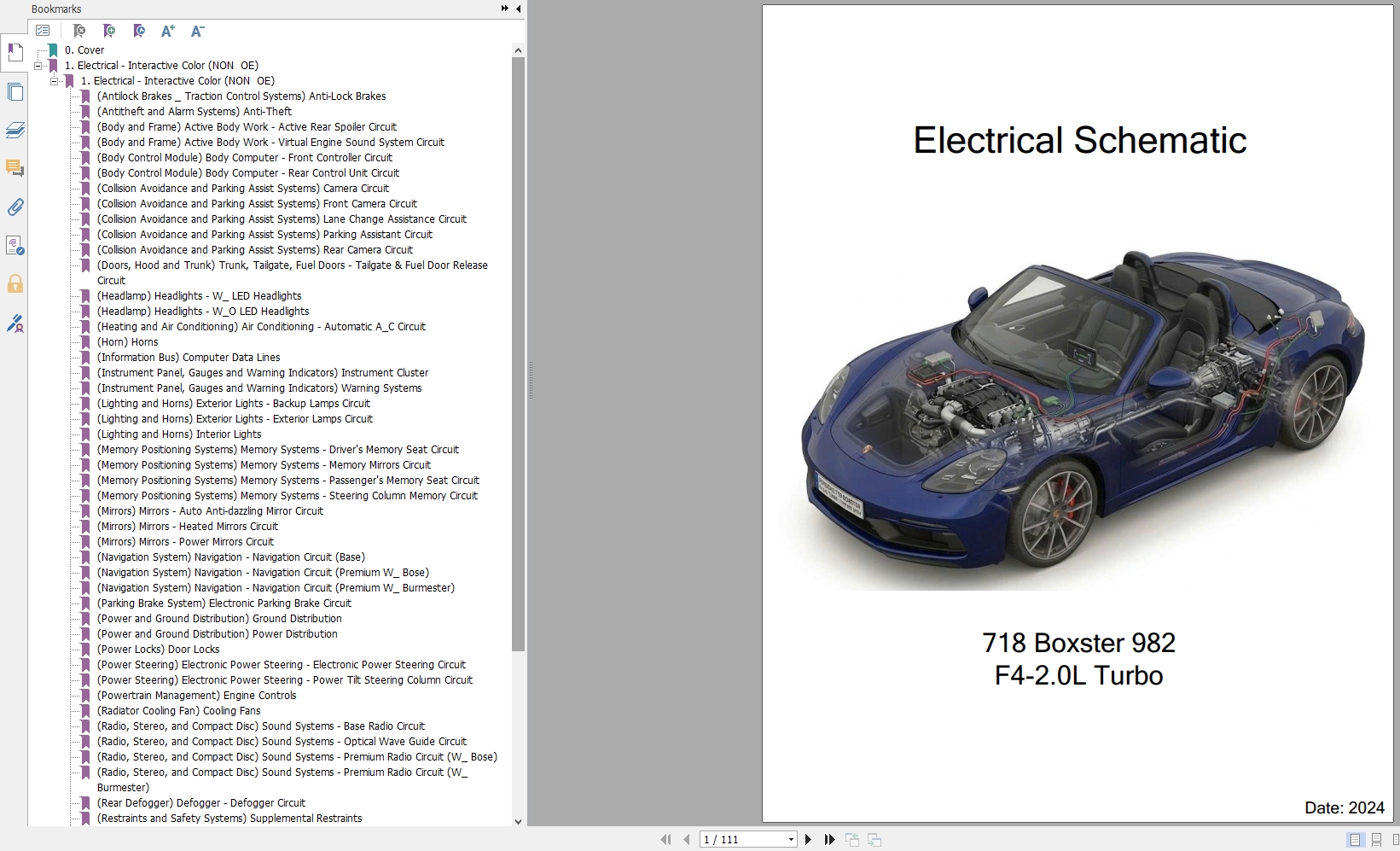Decrease bookmark font size with A-
Viewport: 1400px width, 851px height.
point(197,32)
